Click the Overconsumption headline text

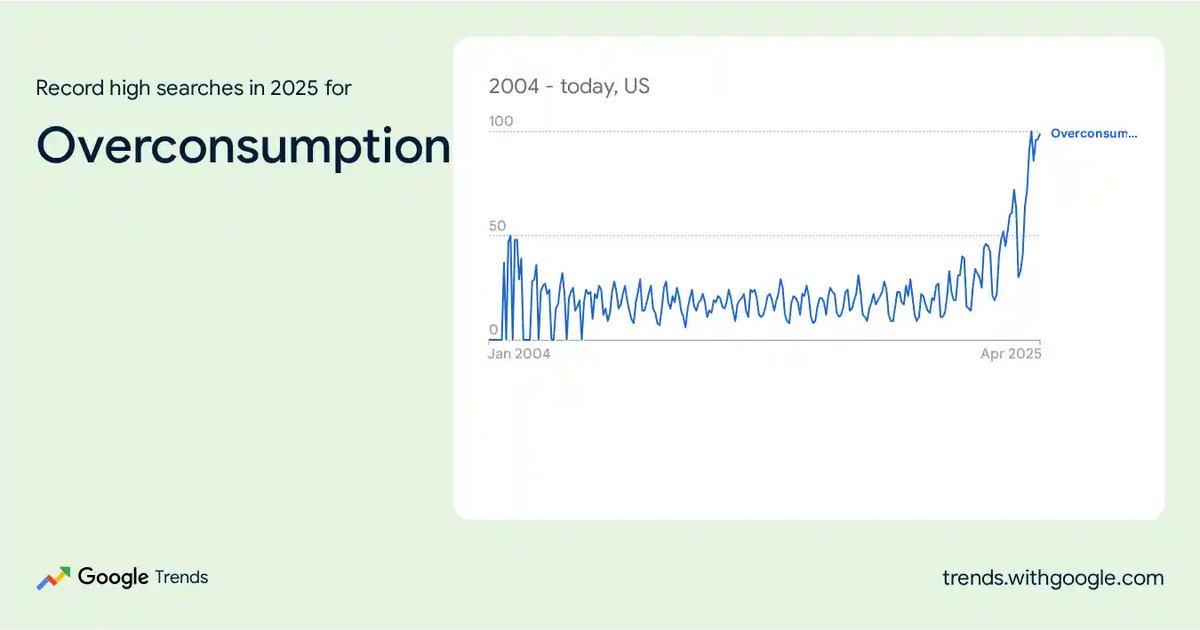(243, 147)
